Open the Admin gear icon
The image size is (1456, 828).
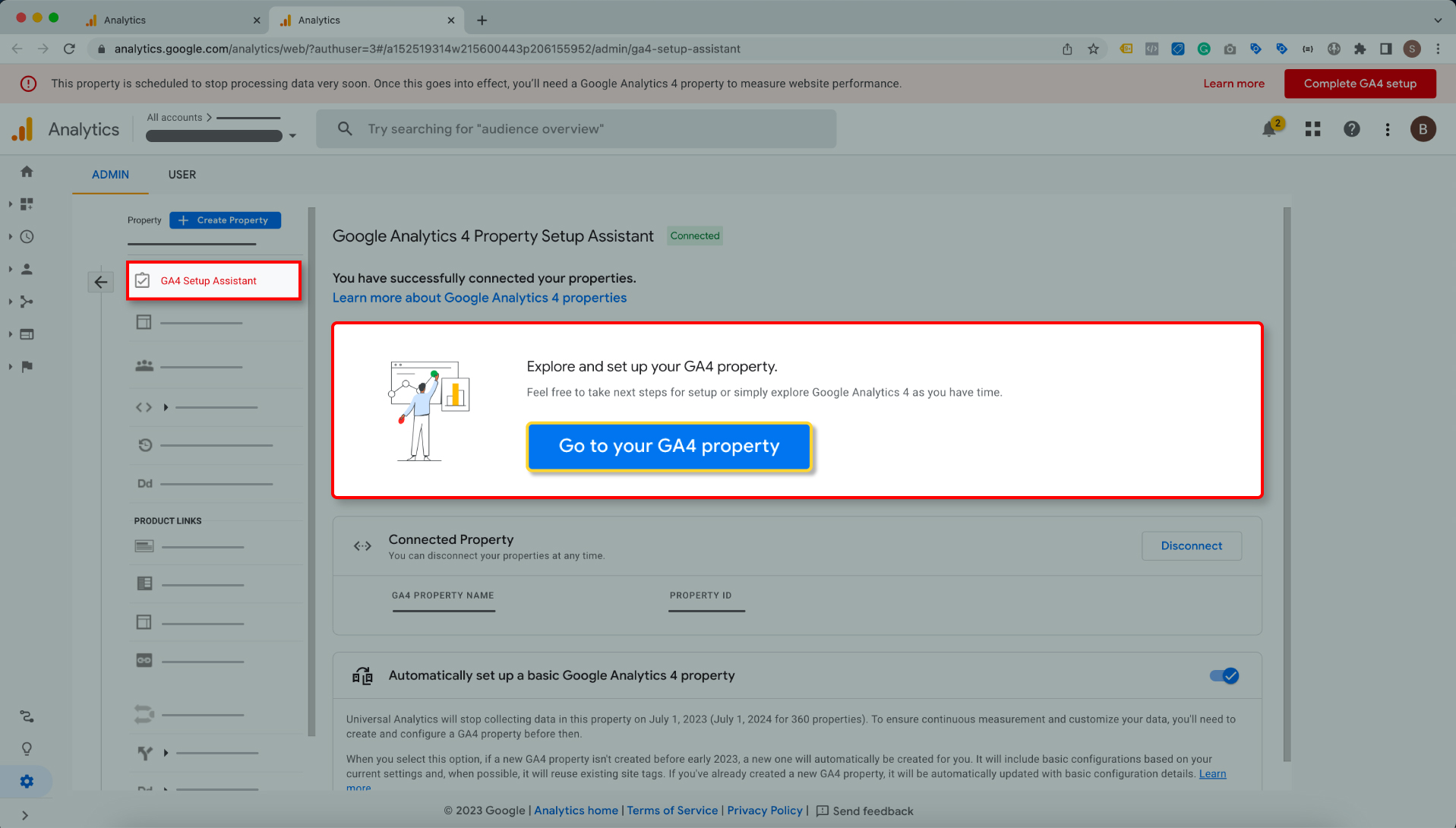coord(27,782)
